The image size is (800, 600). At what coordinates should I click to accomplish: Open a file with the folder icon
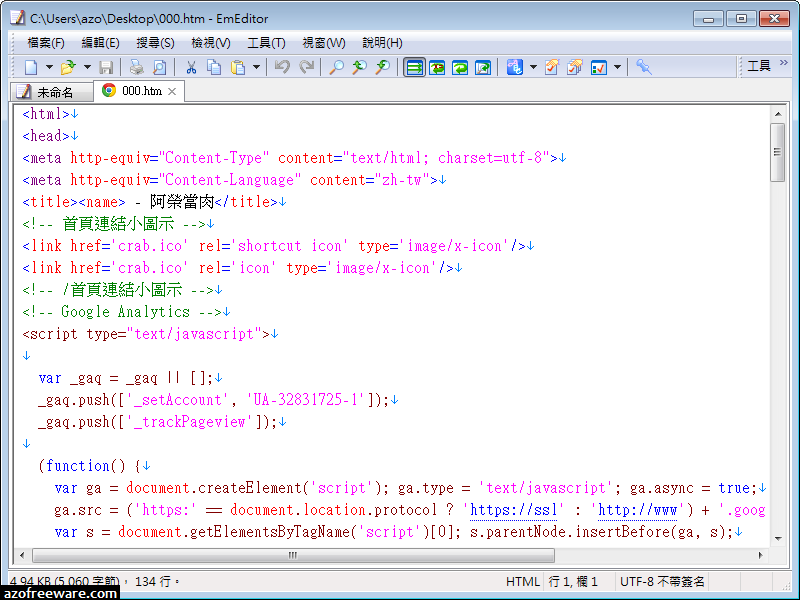68,67
